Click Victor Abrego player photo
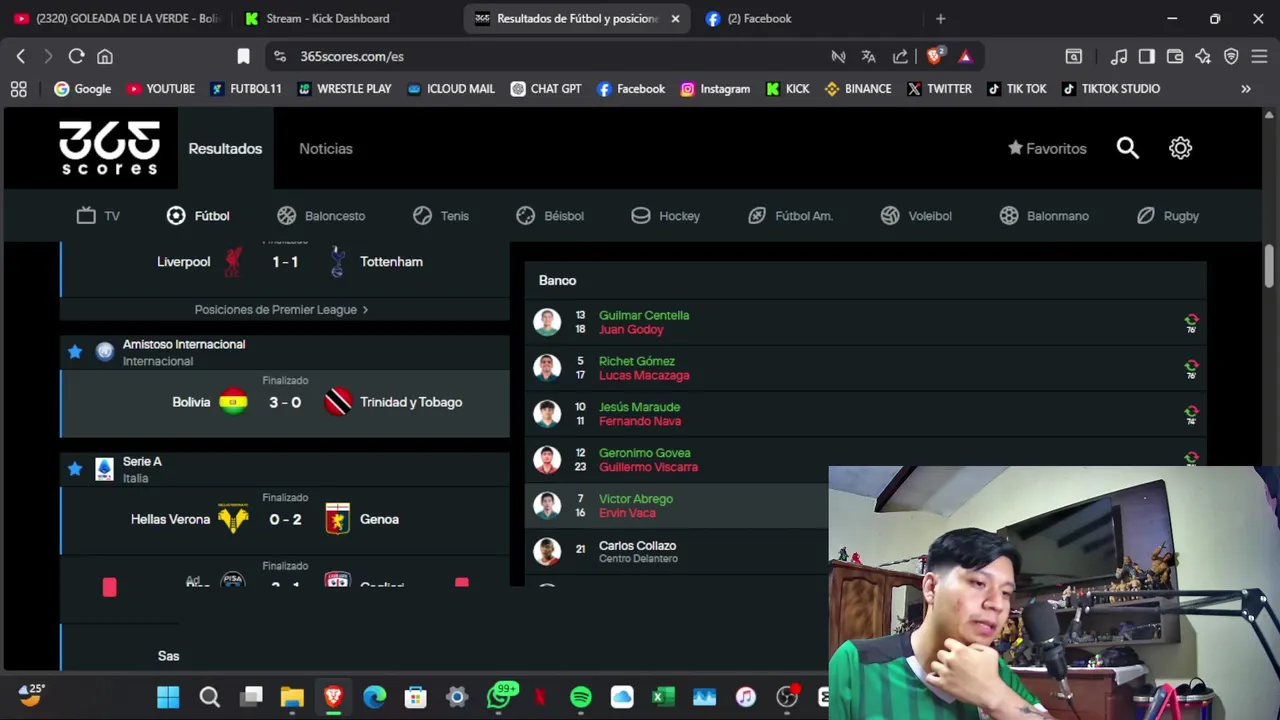Screen dimensions: 1280x720 pyautogui.click(x=547, y=506)
